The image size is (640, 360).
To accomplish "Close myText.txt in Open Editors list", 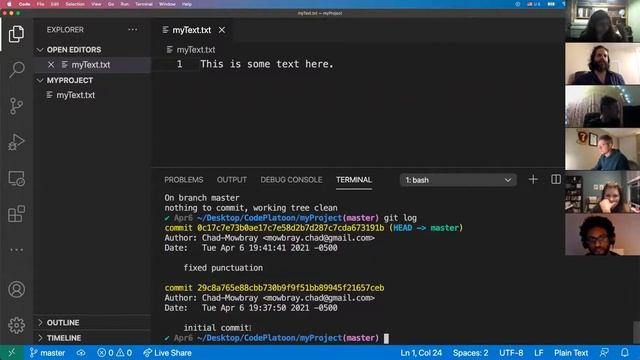I will coord(51,64).
